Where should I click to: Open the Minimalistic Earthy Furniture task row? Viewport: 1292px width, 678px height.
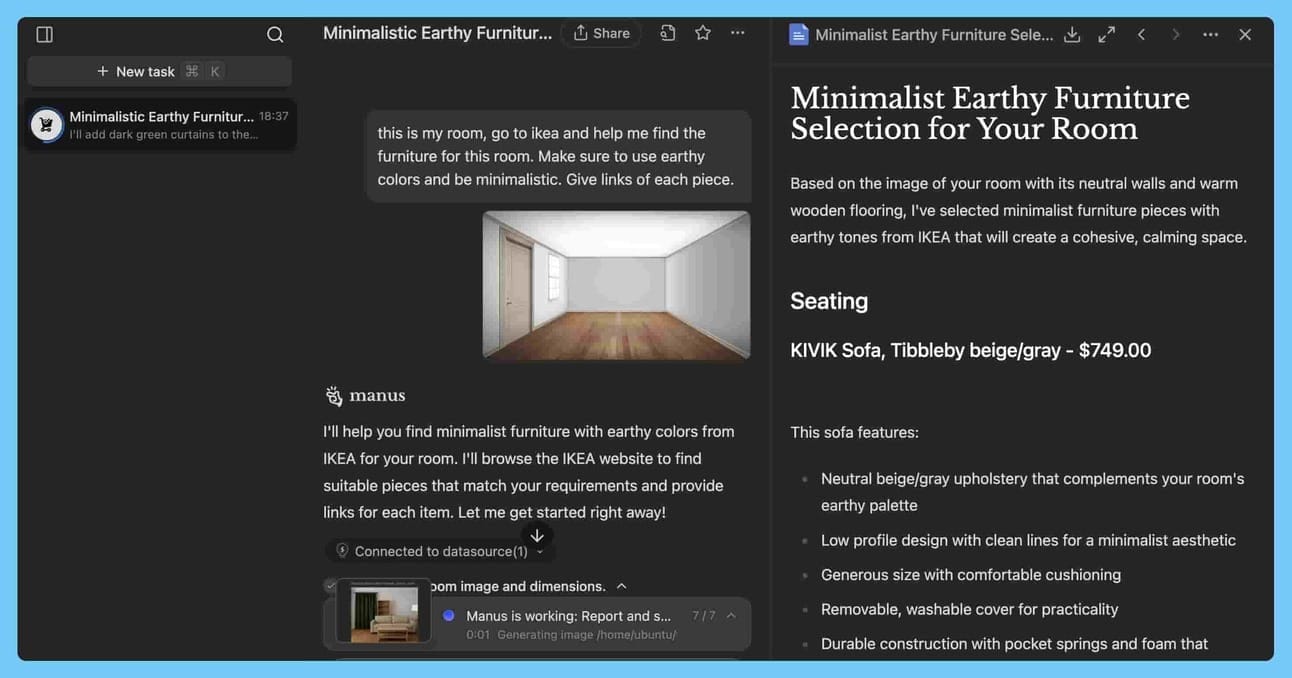point(160,124)
